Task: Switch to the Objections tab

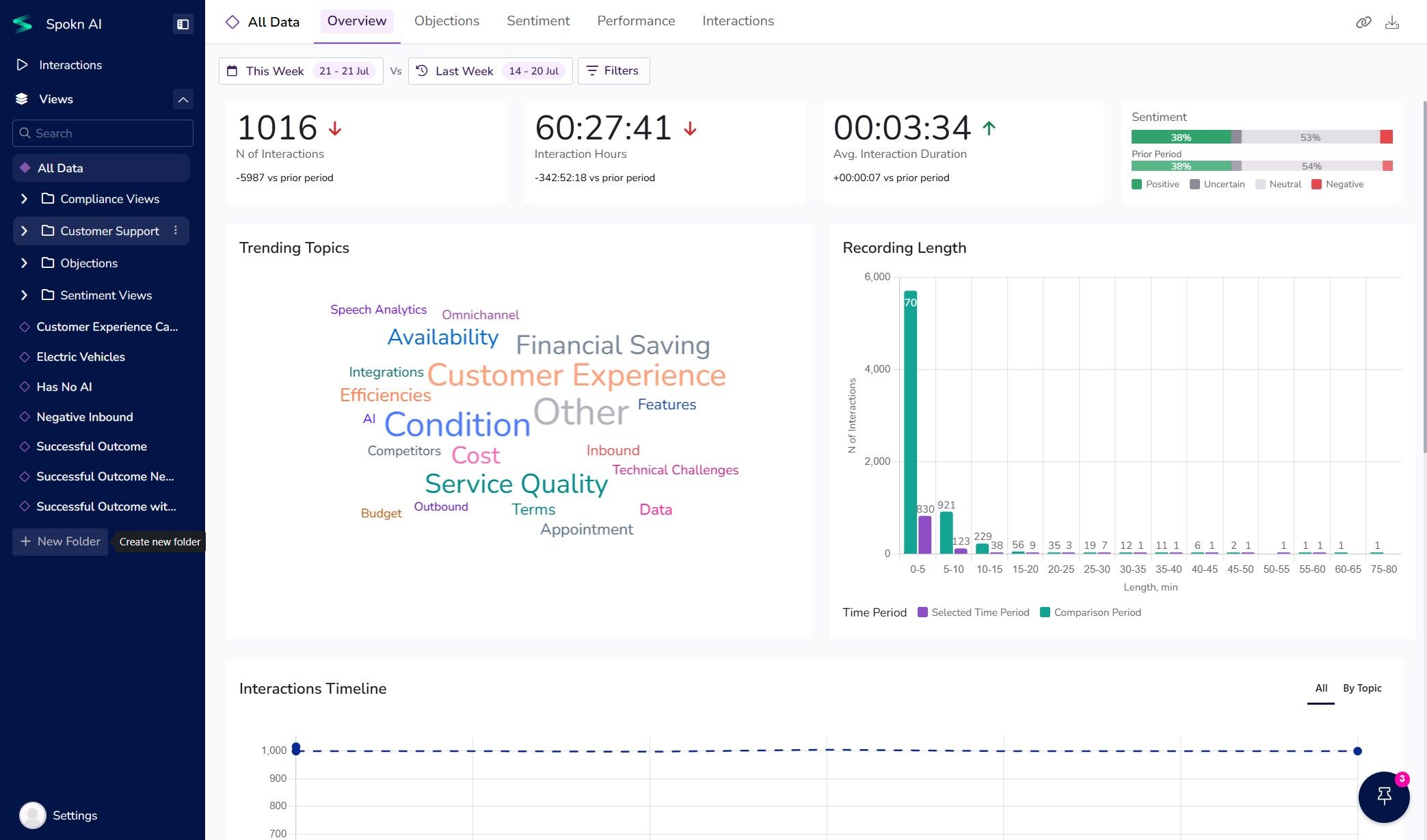Action: 446,21
